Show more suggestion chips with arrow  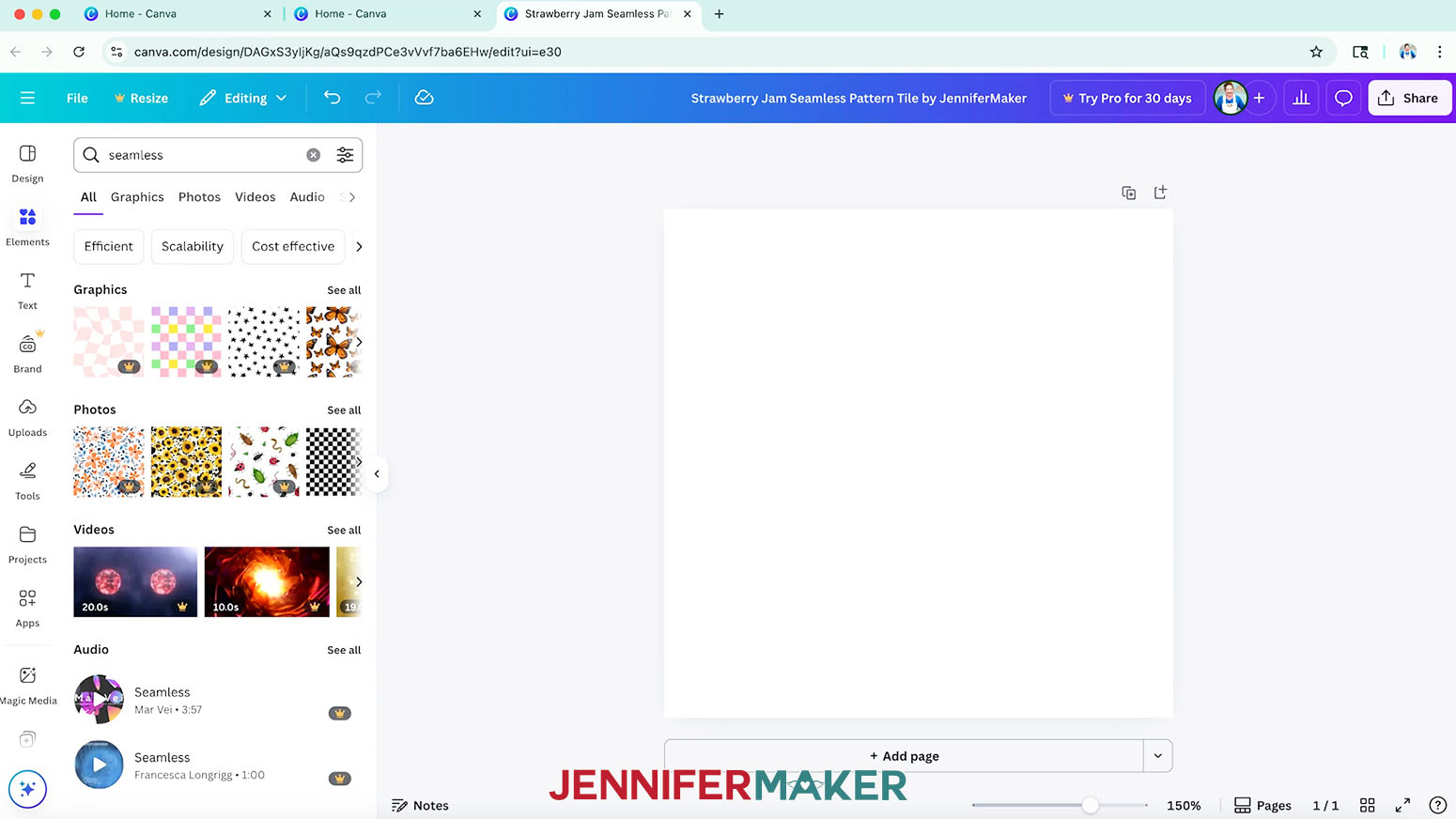click(359, 246)
